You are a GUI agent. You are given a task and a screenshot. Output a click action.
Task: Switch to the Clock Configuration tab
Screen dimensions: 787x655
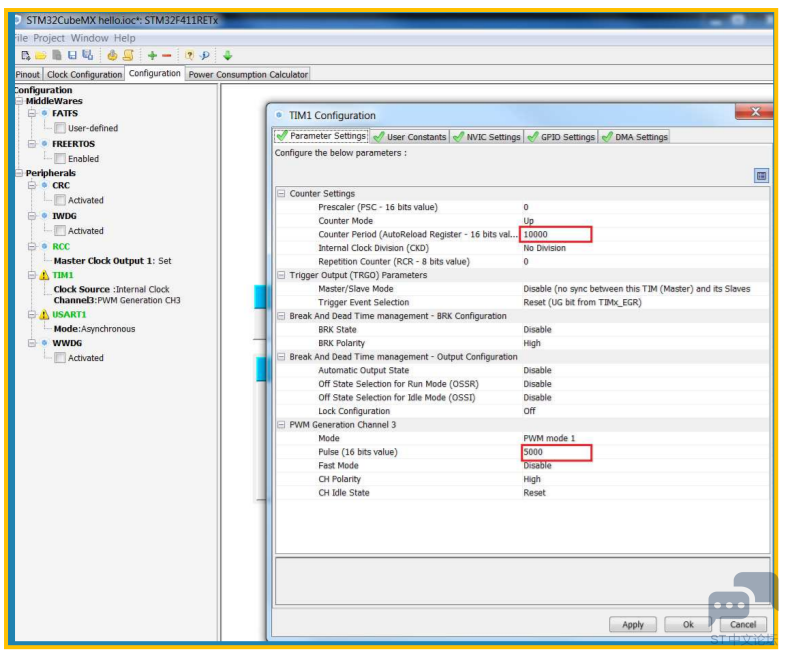click(84, 75)
